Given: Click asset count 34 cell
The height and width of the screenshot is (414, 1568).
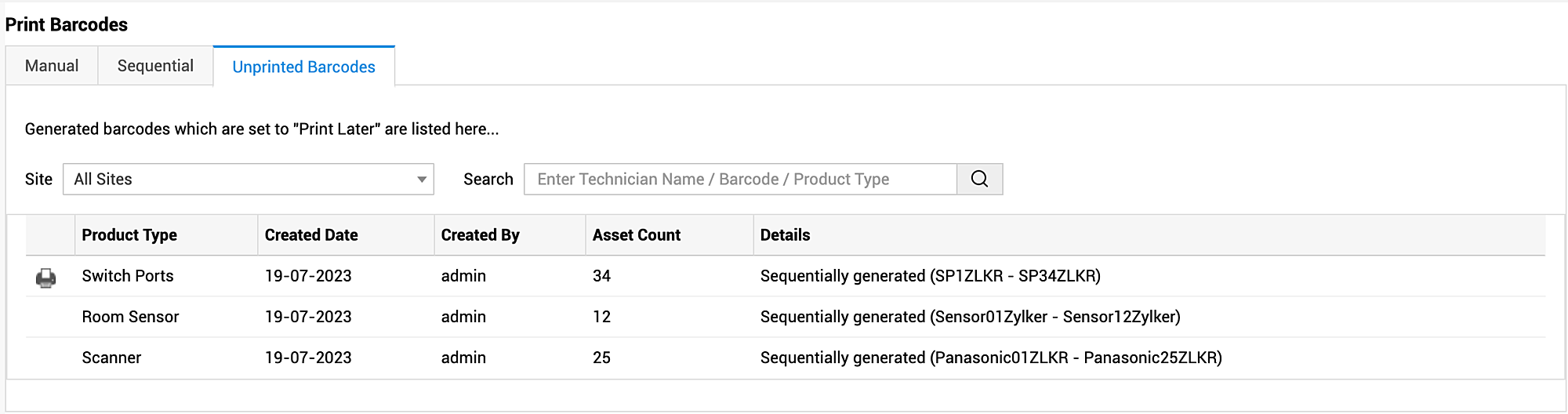Looking at the screenshot, I should (x=601, y=276).
